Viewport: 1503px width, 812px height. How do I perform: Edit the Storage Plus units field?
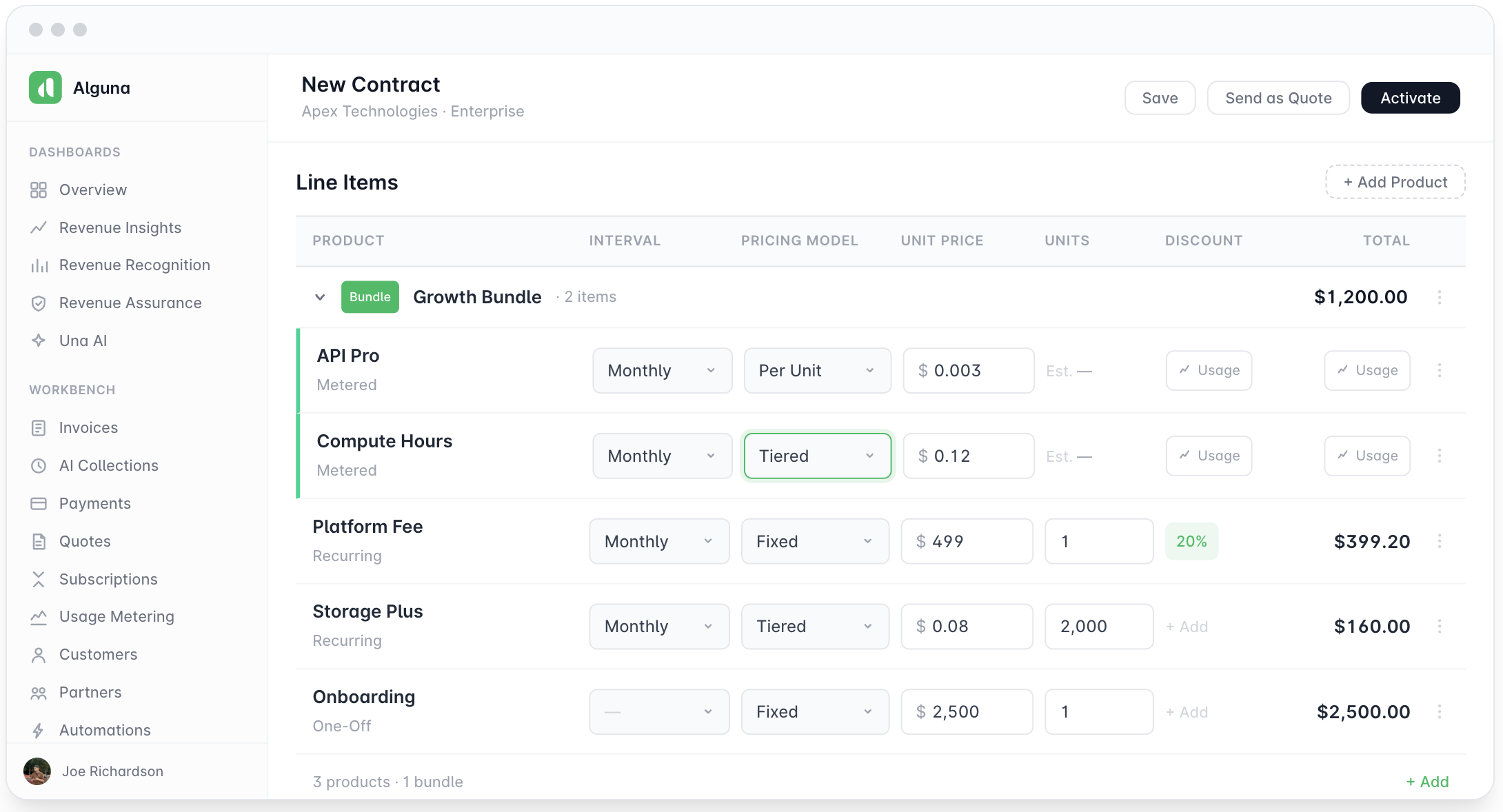coord(1099,627)
